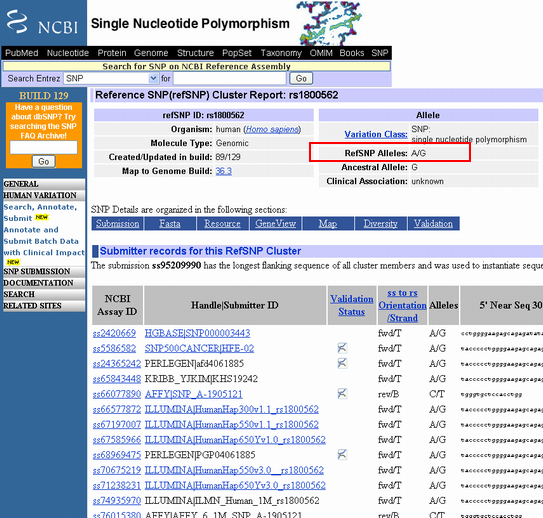Image resolution: width=543 pixels, height=518 pixels.
Task: Open SNP500CANCER|HFE-02 submitter link
Action: (x=199, y=348)
